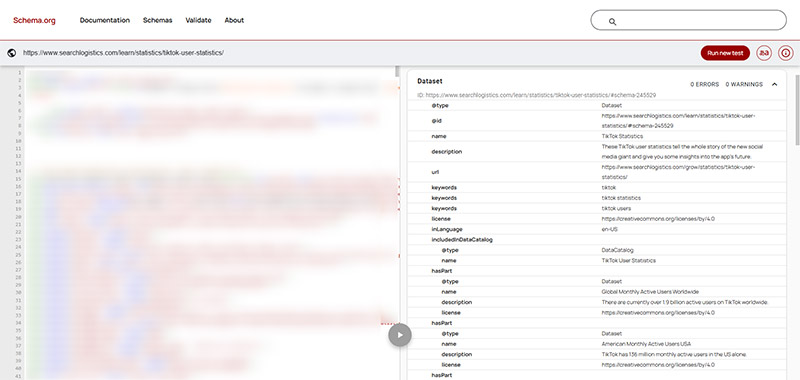Click the includedInDataCatalog property label
800x380 pixels.
tap(462, 240)
